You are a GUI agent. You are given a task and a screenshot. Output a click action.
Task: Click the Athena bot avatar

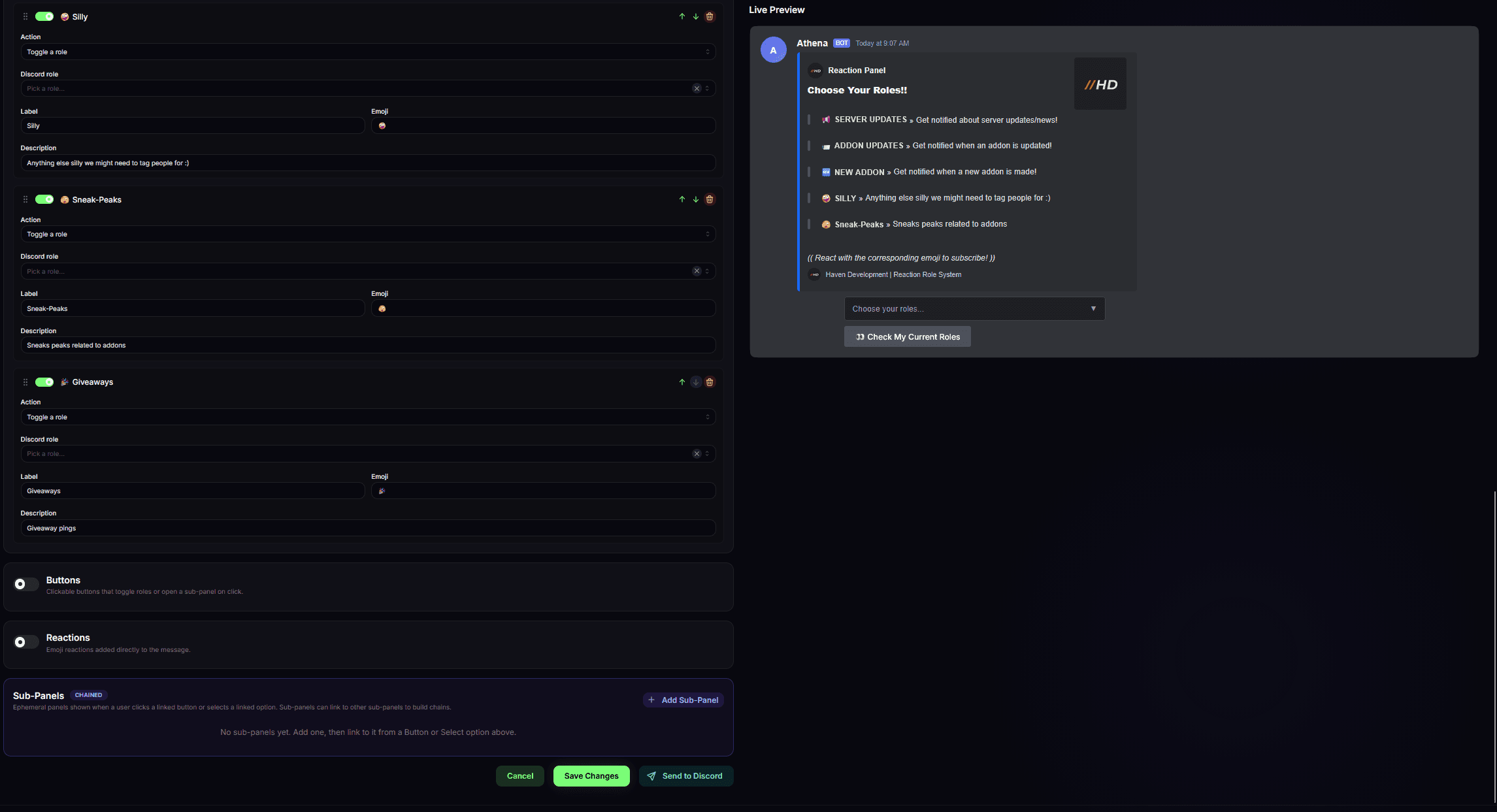click(773, 50)
